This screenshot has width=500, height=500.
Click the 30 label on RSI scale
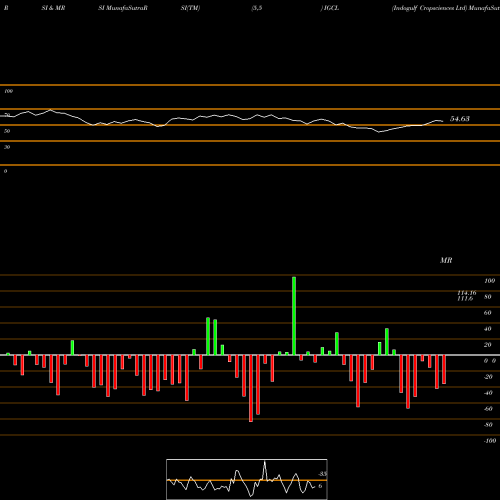pyautogui.click(x=7, y=147)
